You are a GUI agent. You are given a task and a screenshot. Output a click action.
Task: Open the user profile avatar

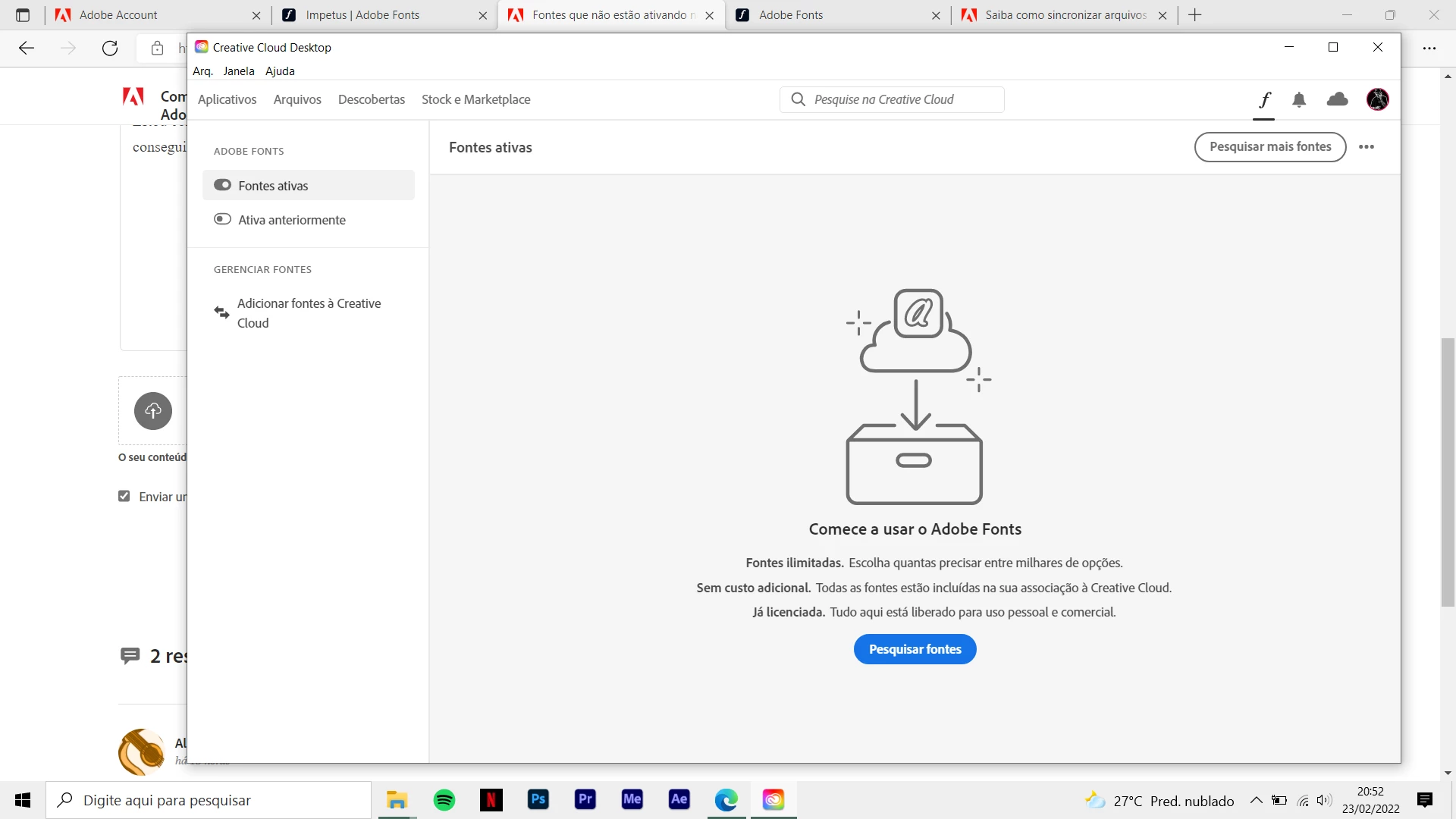click(x=1377, y=99)
